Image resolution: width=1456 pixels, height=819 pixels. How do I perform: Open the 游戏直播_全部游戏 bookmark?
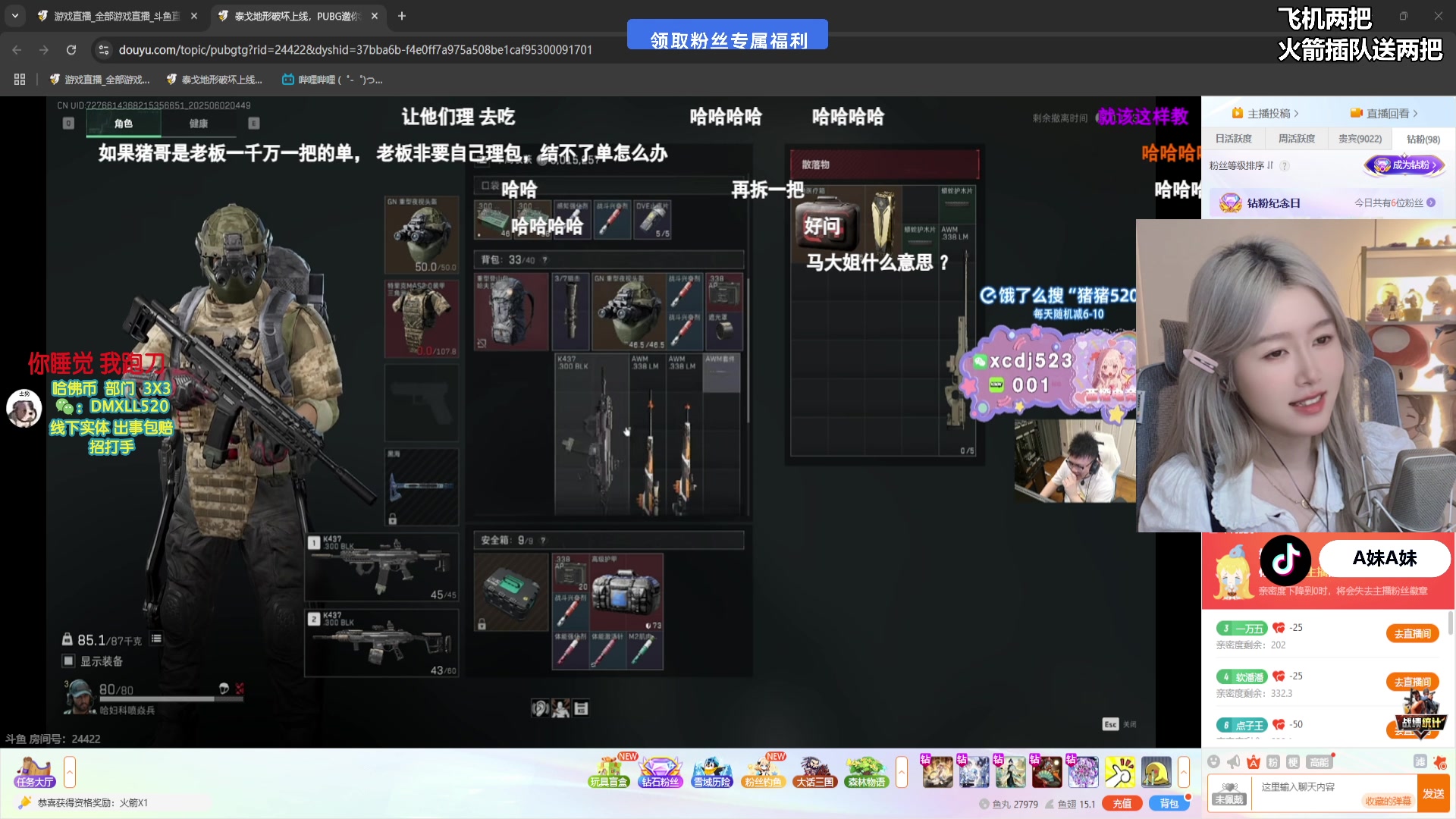coord(99,80)
